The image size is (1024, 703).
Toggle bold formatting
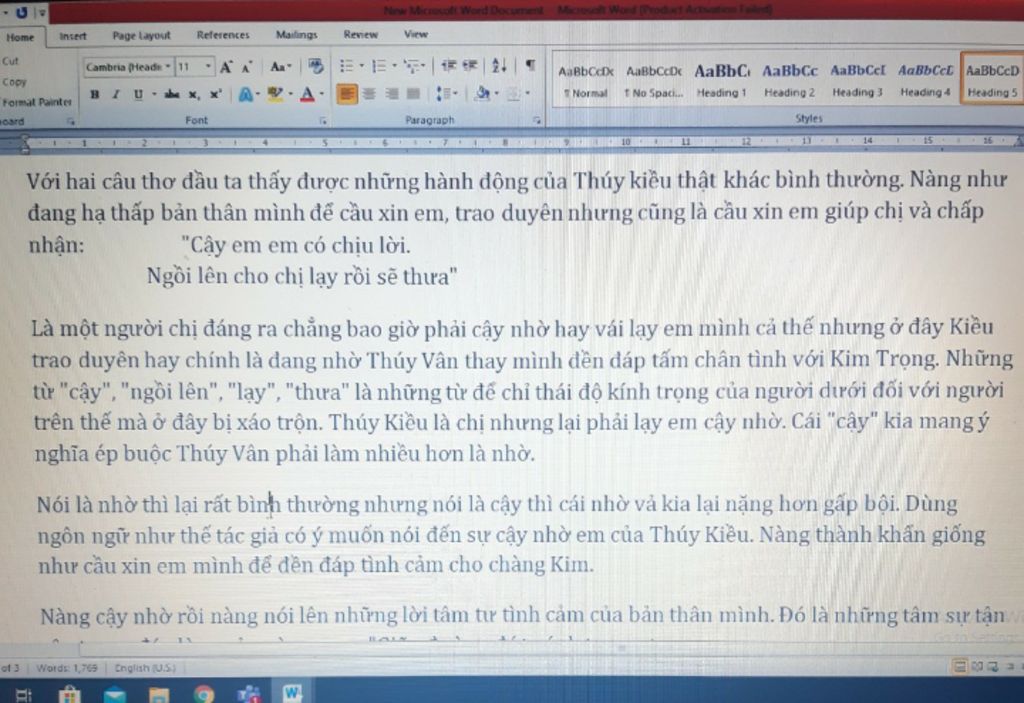(95, 94)
